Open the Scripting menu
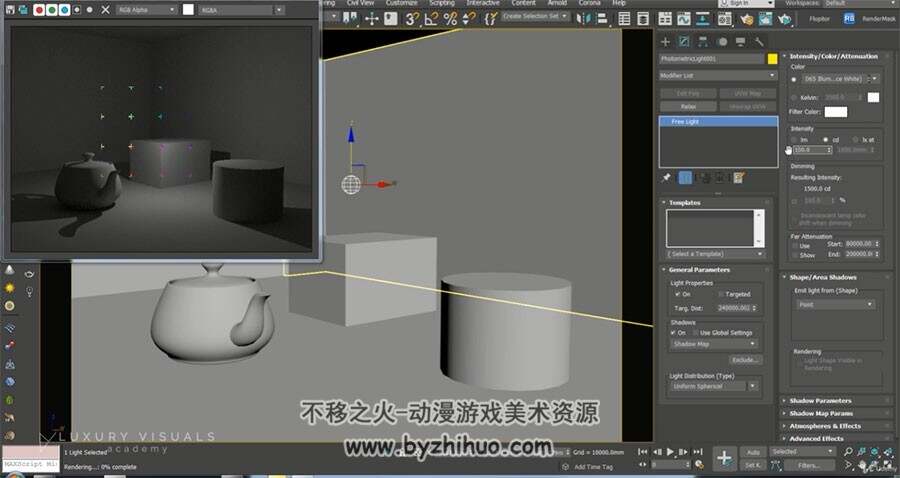The width and height of the screenshot is (900, 478). click(x=442, y=3)
